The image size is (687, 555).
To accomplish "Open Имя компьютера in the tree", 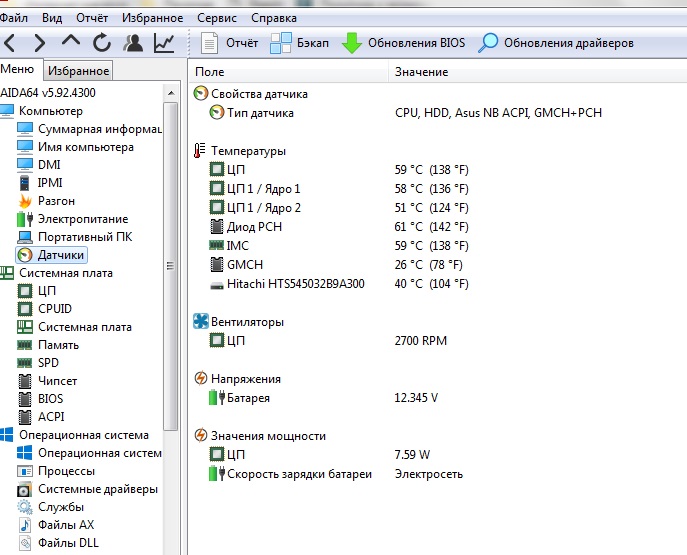I will point(75,147).
